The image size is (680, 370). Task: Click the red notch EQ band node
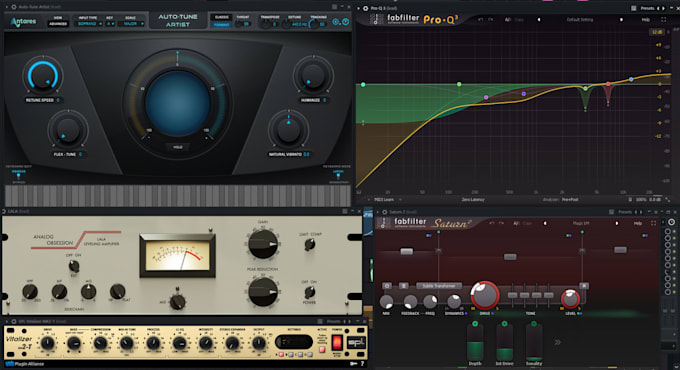pyautogui.click(x=608, y=84)
